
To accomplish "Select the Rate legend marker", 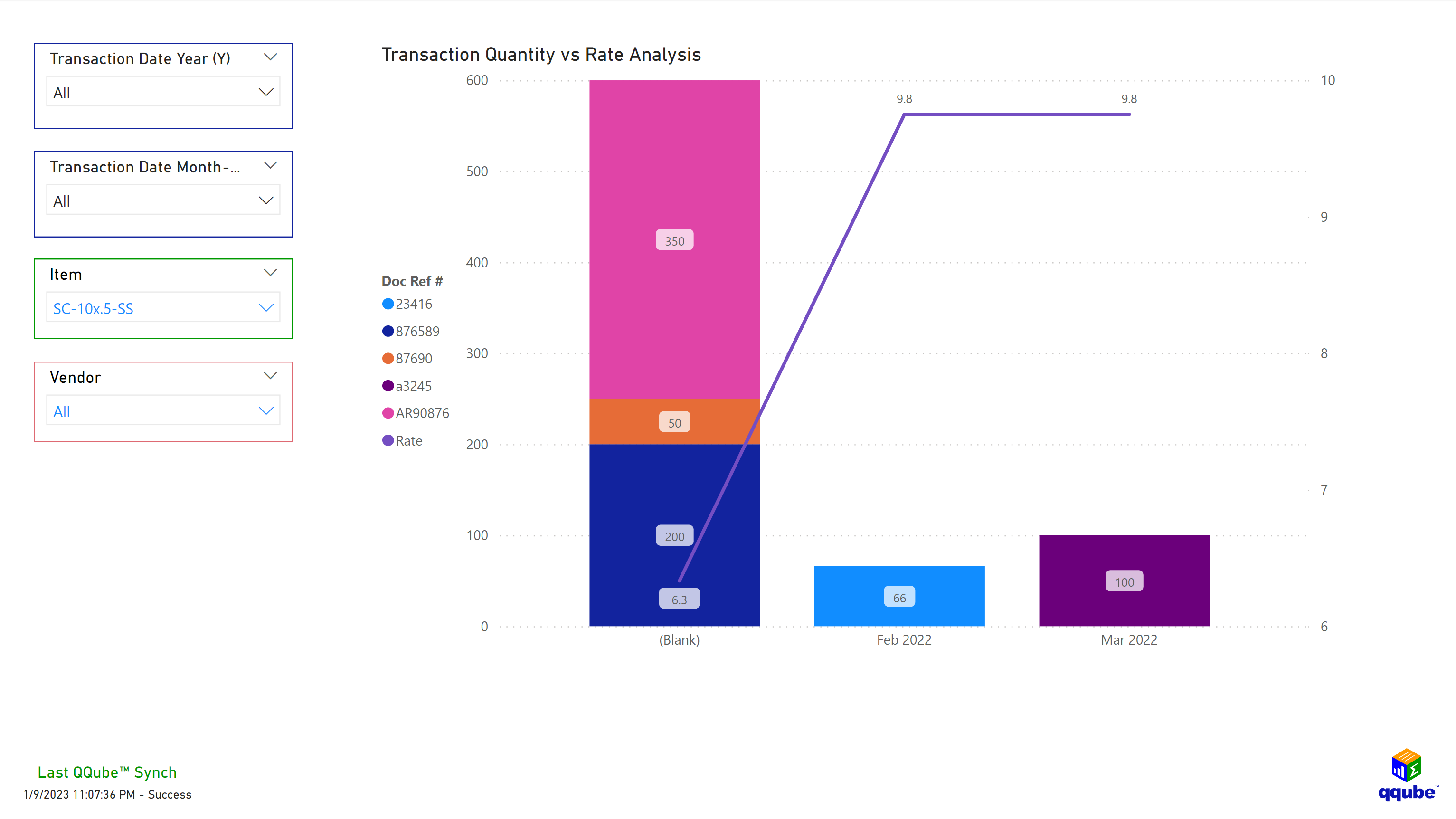I will click(388, 440).
